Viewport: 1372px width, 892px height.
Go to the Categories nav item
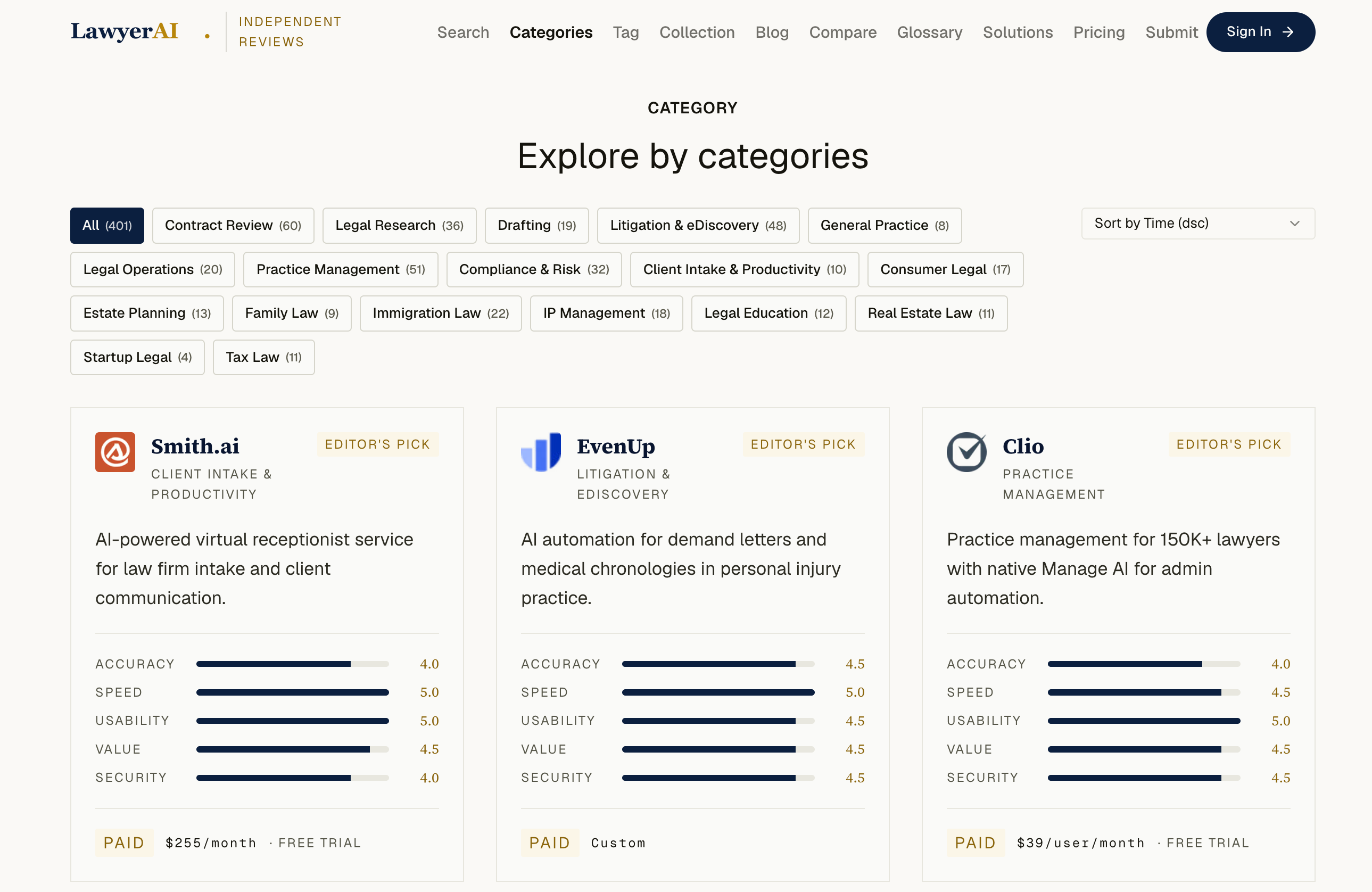pyautogui.click(x=550, y=32)
